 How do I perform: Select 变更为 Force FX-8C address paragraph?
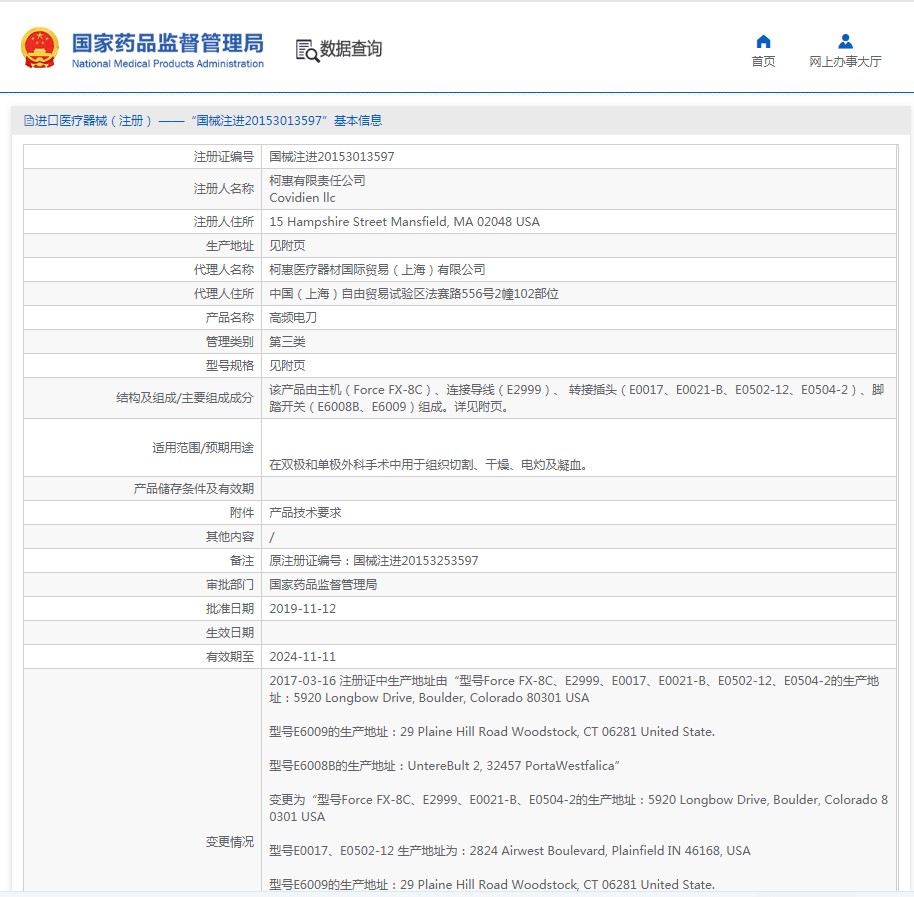click(x=579, y=808)
